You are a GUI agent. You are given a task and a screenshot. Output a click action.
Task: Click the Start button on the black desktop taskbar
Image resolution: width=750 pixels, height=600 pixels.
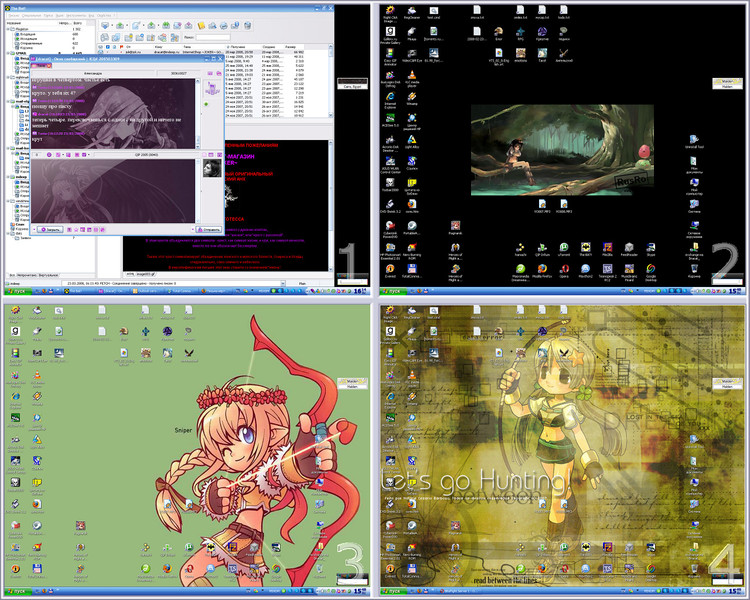click(x=394, y=291)
